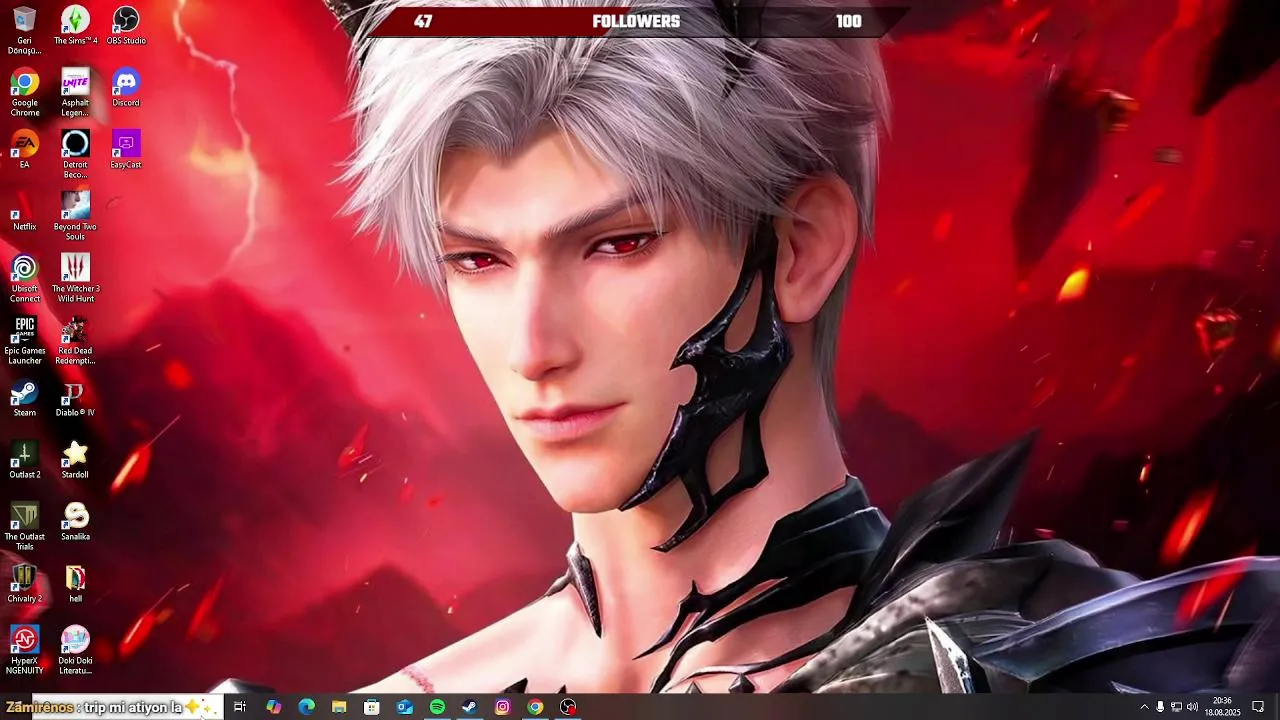Open Steam from the taskbar
Viewport: 1280px width, 720px height.
(x=469, y=707)
